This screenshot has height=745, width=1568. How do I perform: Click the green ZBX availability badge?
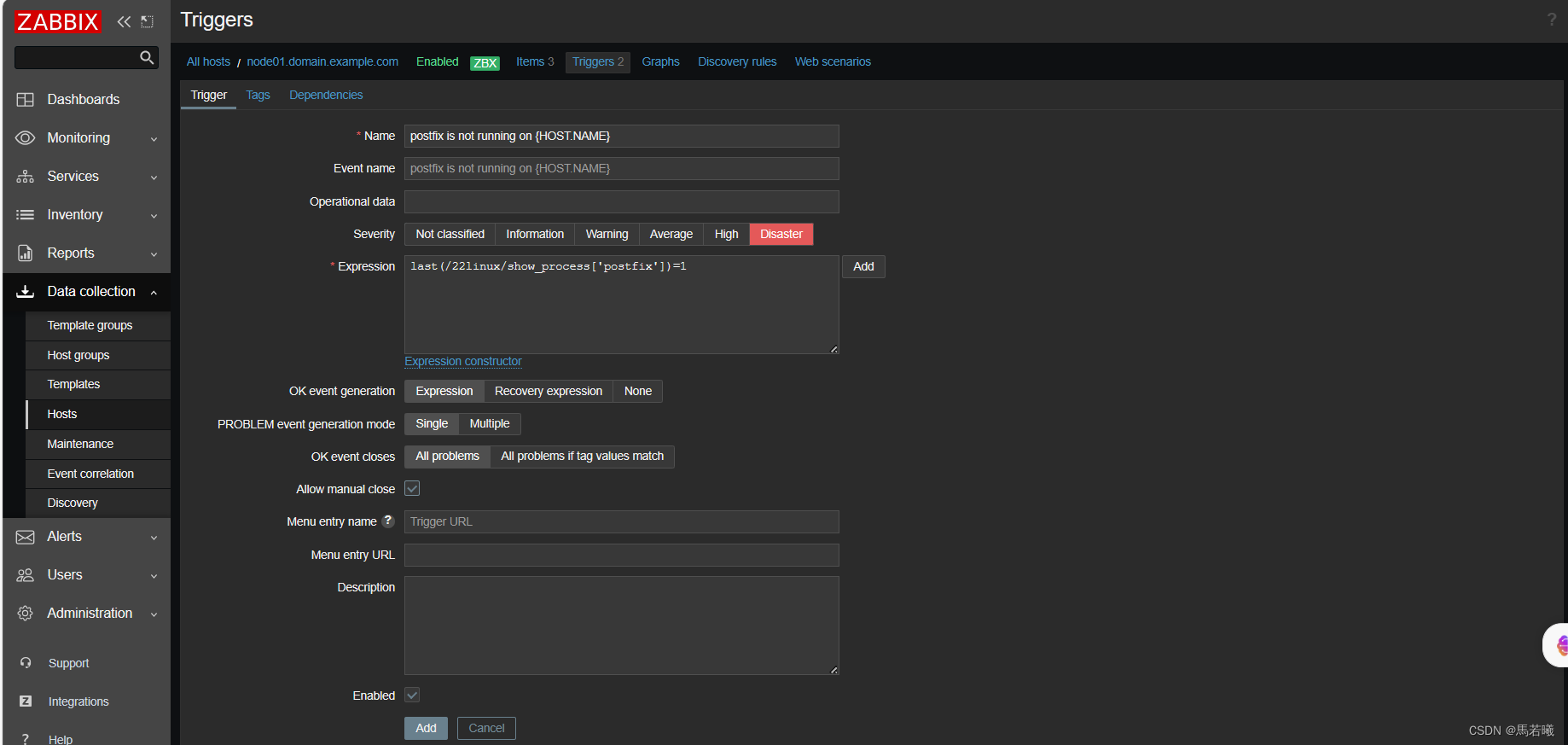coord(485,62)
